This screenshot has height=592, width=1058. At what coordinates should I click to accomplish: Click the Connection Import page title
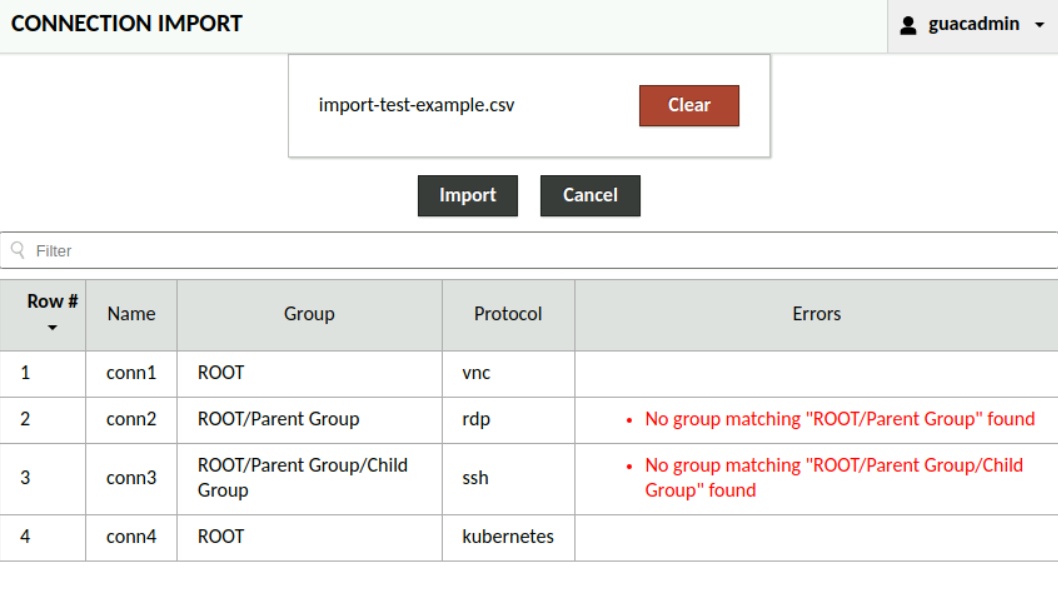click(x=127, y=24)
